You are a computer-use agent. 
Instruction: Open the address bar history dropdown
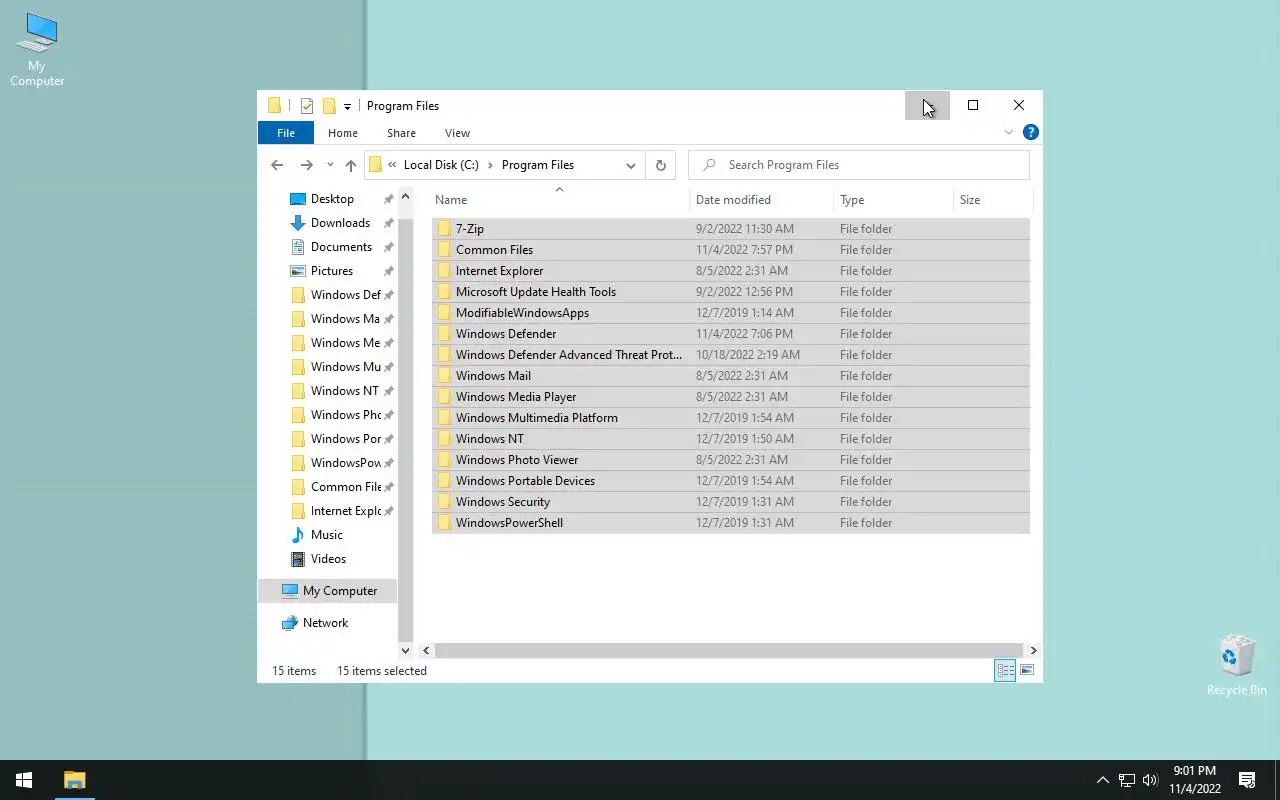[631, 165]
